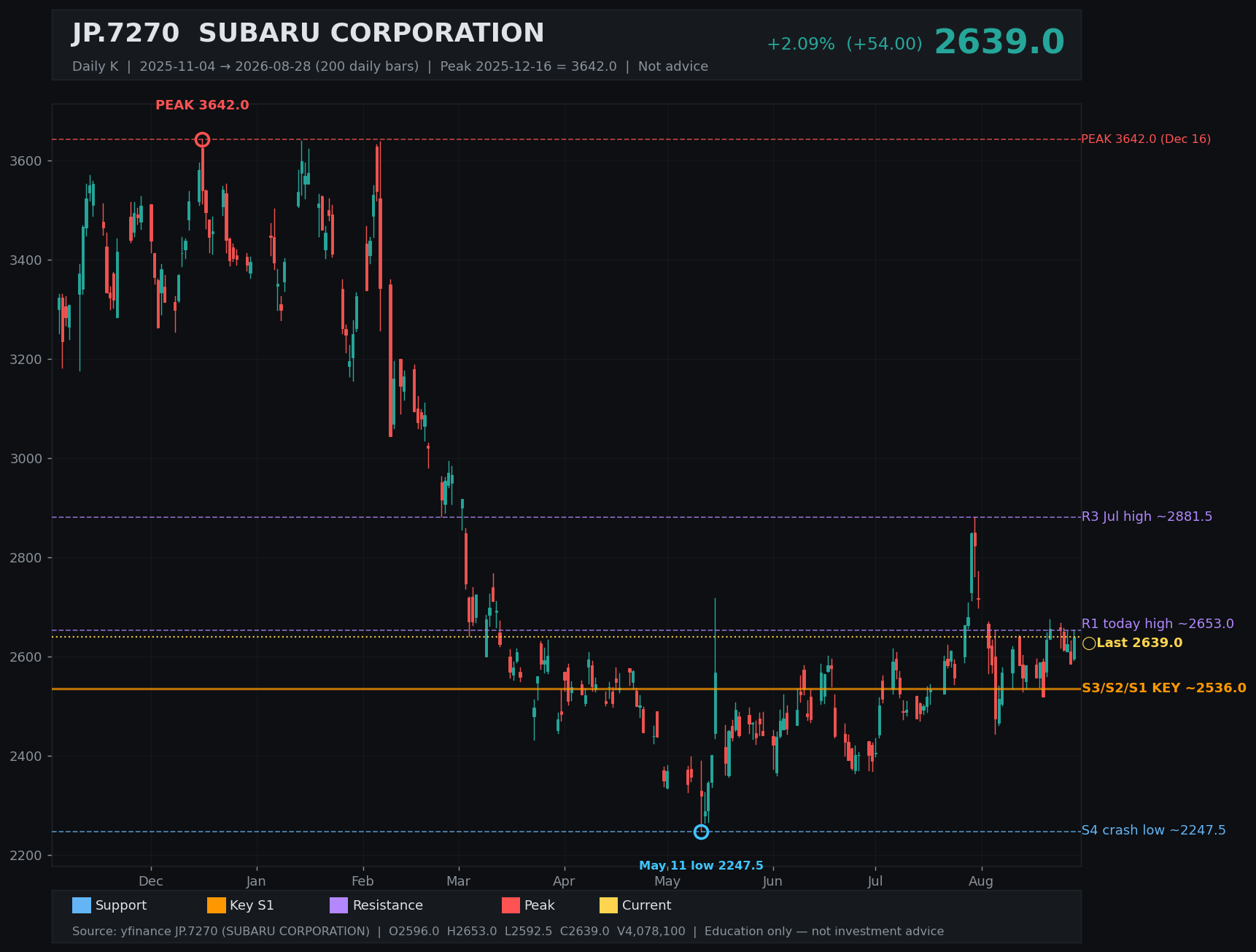The width and height of the screenshot is (1256, 952).
Task: Click the 3600 price axis label
Action: point(26,161)
